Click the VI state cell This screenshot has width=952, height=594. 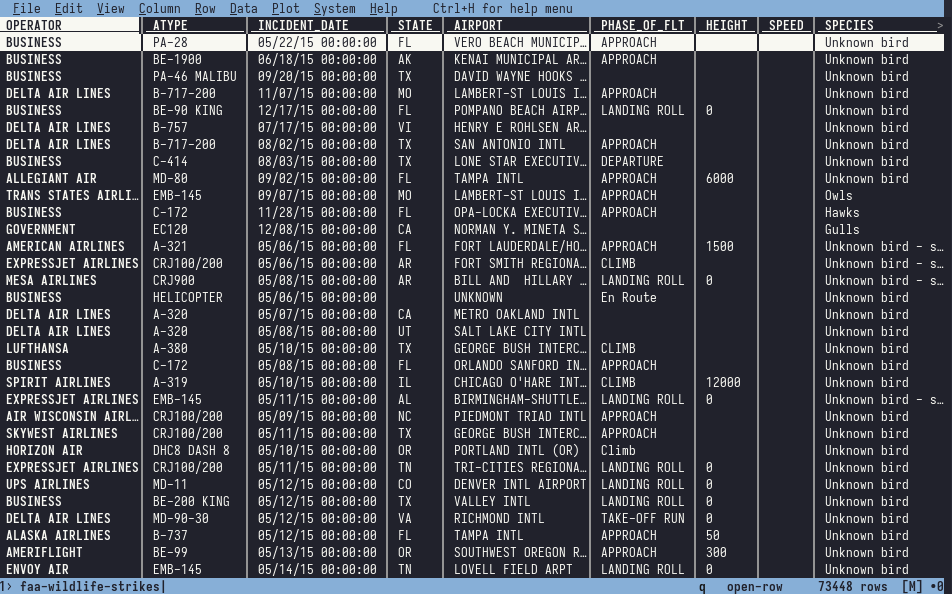click(405, 128)
